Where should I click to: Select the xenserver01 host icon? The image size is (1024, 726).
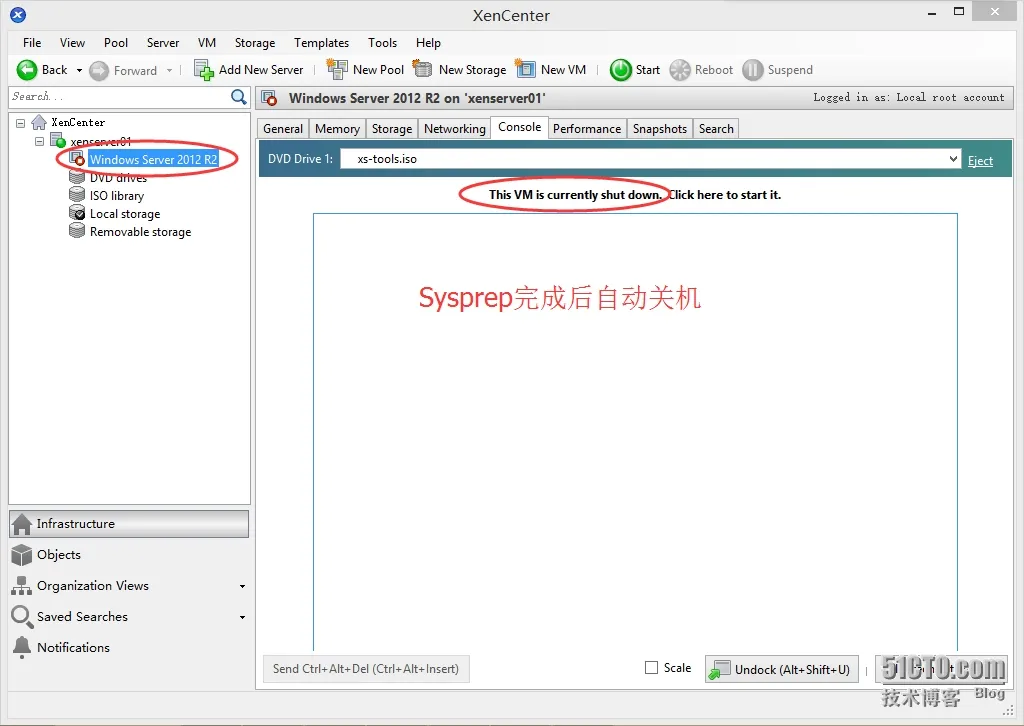click(58, 141)
